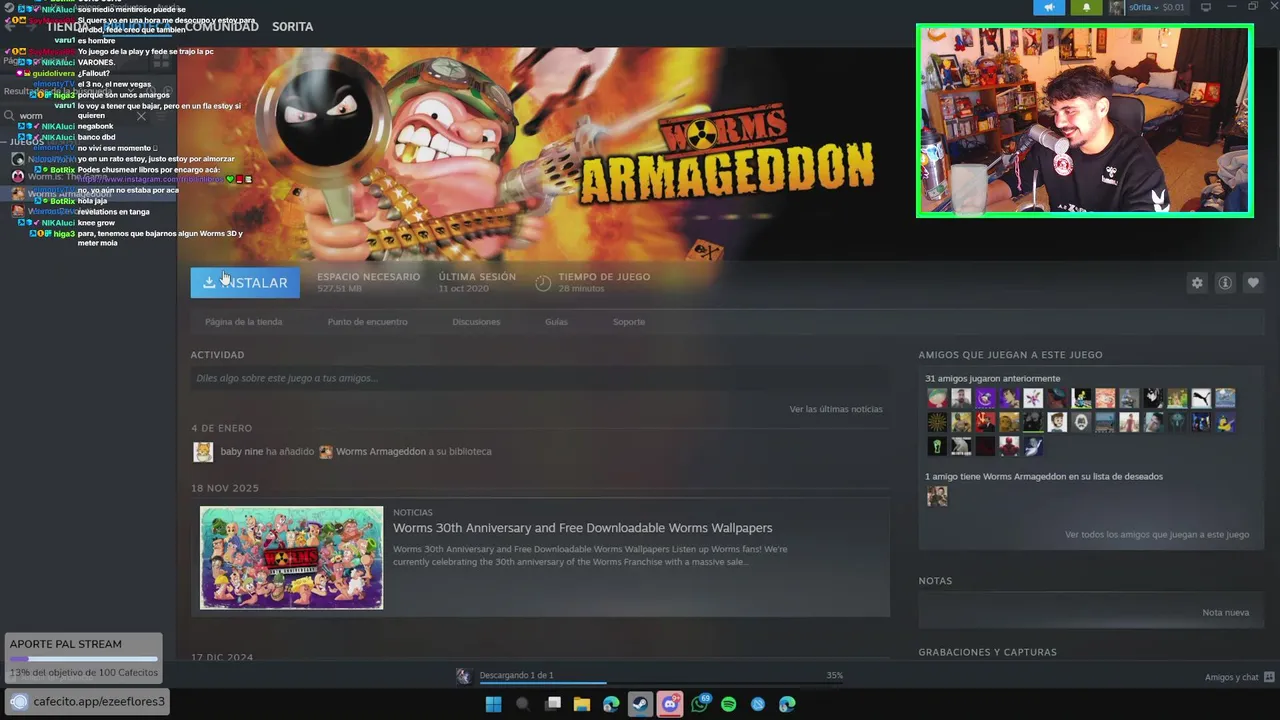Create a Nota nueva
Viewport: 1280px width, 720px height.
point(1225,613)
